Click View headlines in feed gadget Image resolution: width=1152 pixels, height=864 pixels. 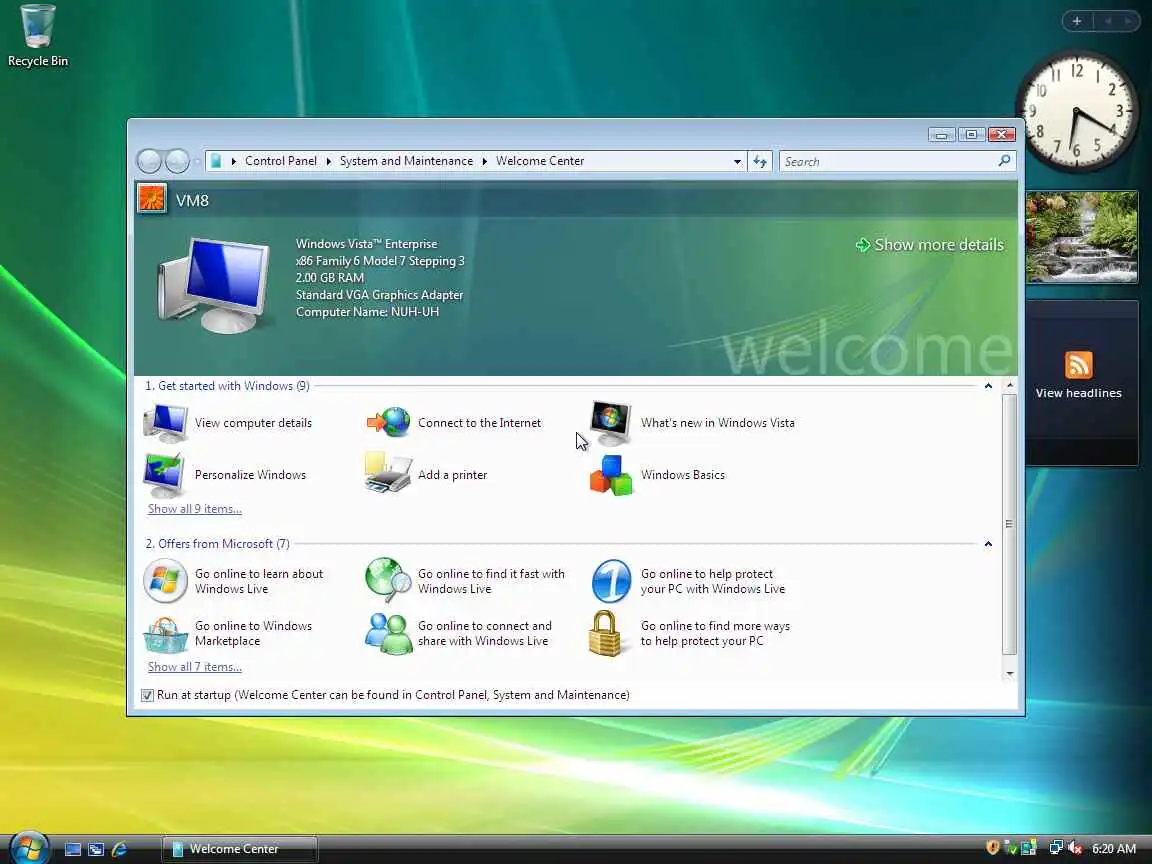pos(1079,393)
